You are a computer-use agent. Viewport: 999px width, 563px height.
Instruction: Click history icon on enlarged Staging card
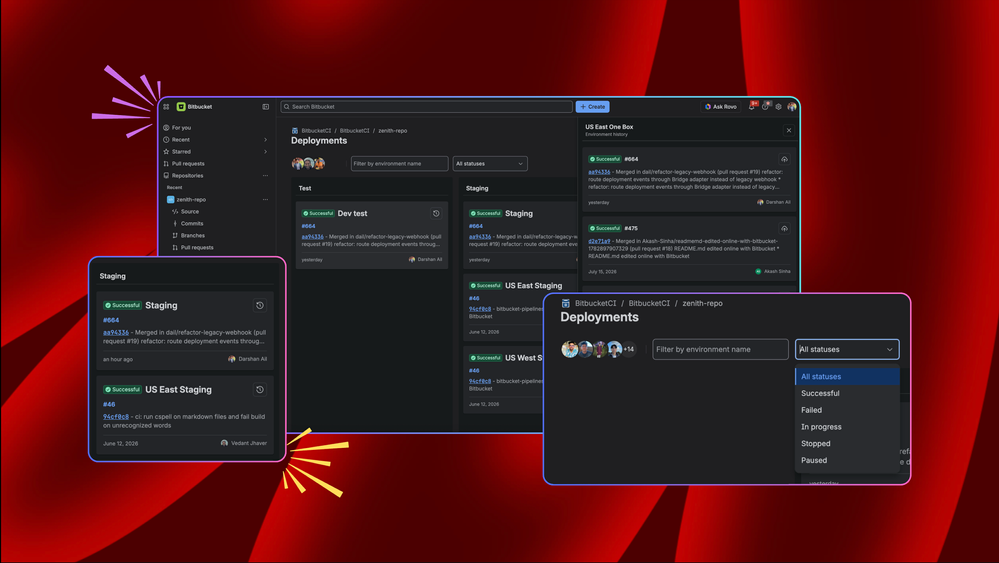(x=260, y=306)
